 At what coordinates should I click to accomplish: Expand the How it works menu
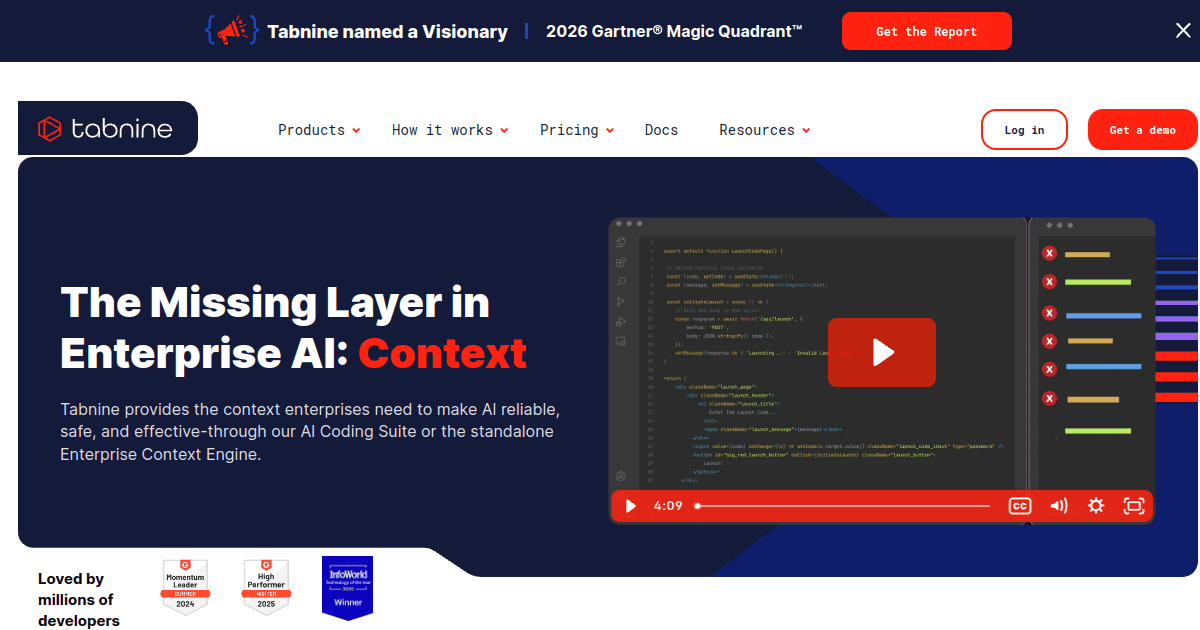(450, 130)
